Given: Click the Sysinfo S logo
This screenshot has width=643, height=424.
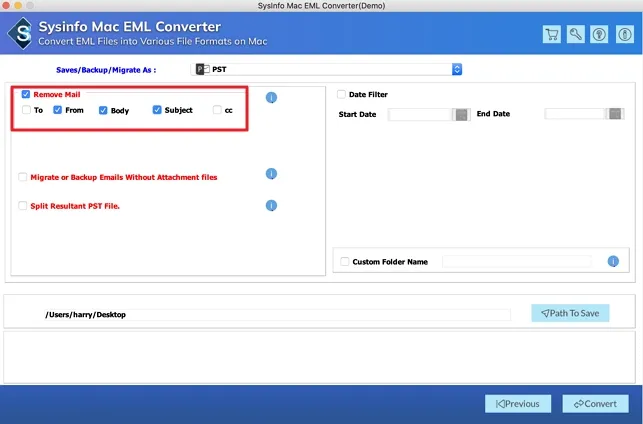Looking at the screenshot, I should click(21, 34).
